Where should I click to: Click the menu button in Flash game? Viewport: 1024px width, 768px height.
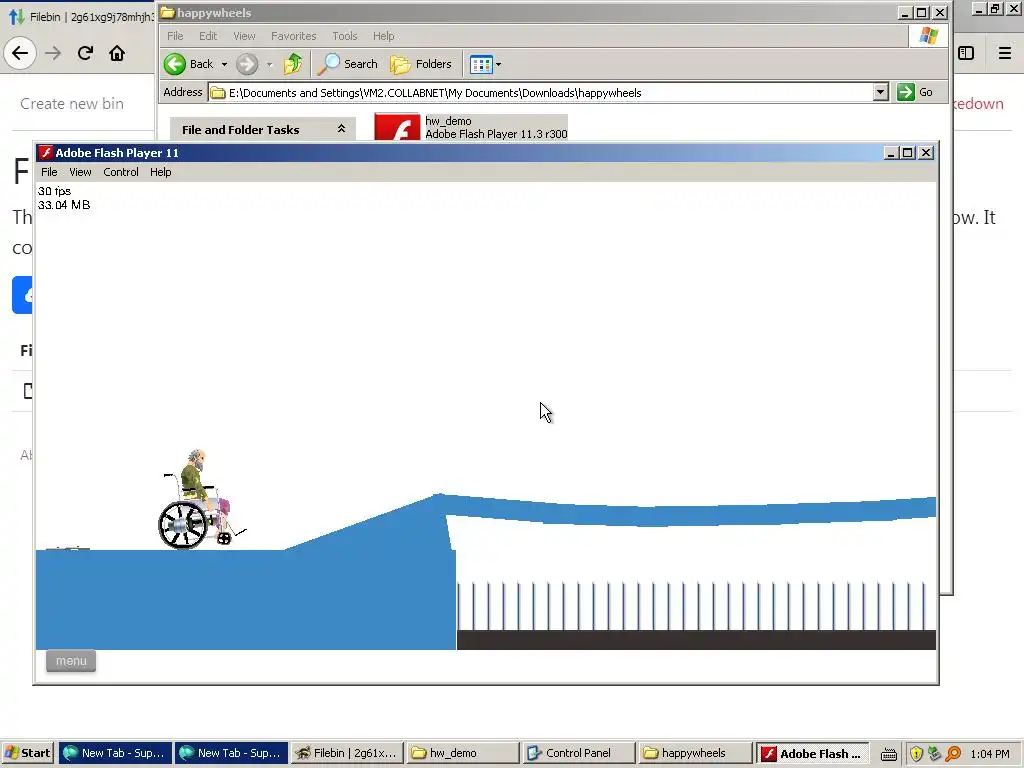pos(71,661)
